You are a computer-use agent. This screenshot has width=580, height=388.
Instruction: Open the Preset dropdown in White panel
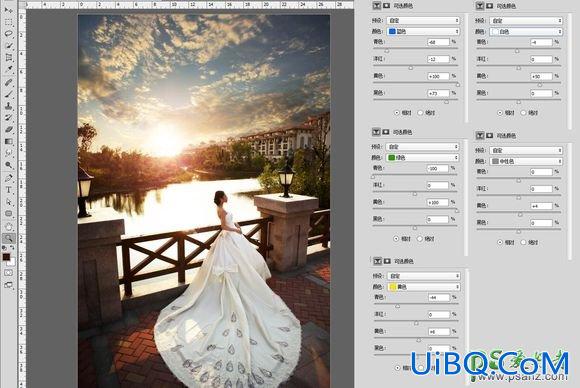pos(526,20)
